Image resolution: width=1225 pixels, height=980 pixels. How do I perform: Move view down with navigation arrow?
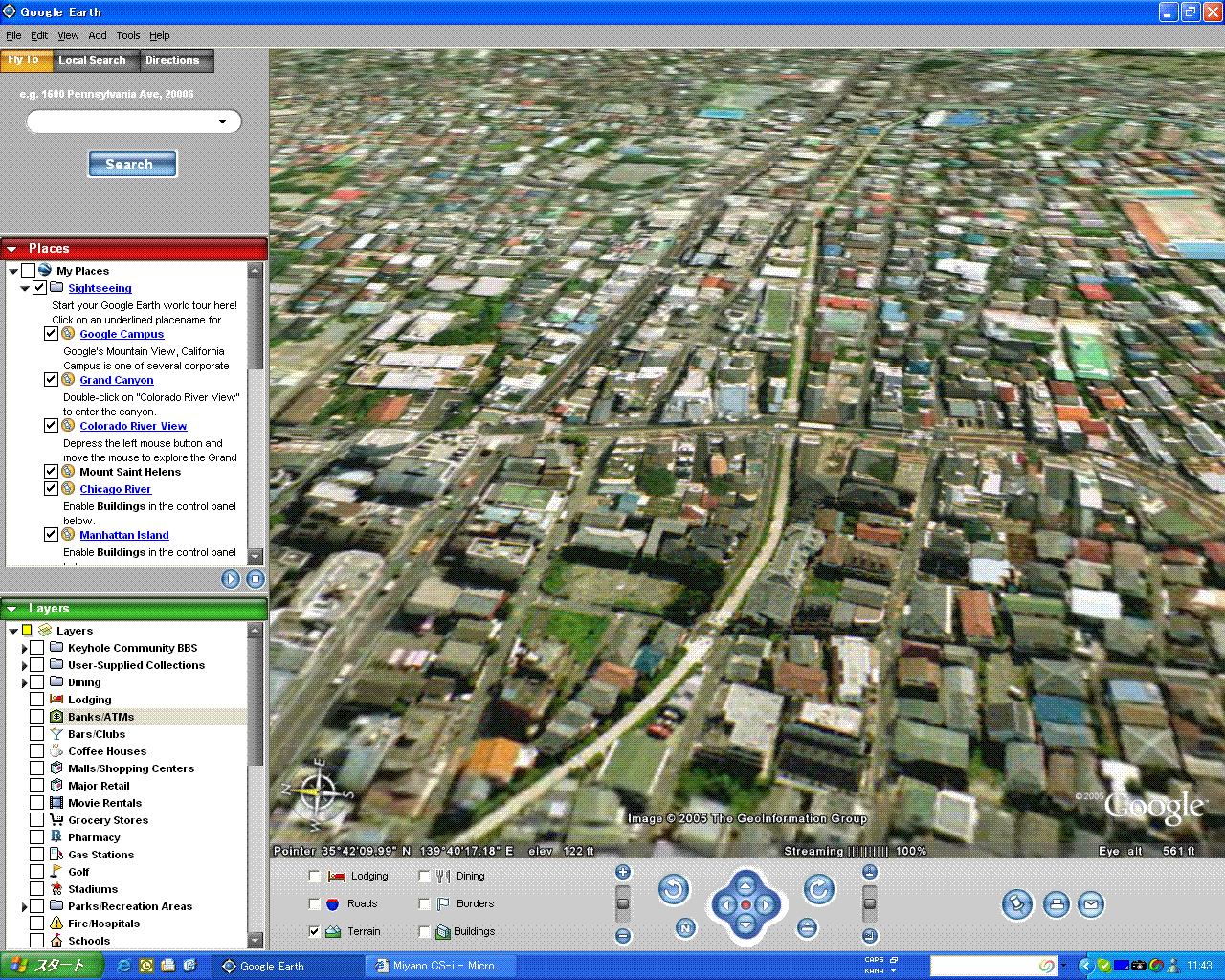tap(746, 924)
